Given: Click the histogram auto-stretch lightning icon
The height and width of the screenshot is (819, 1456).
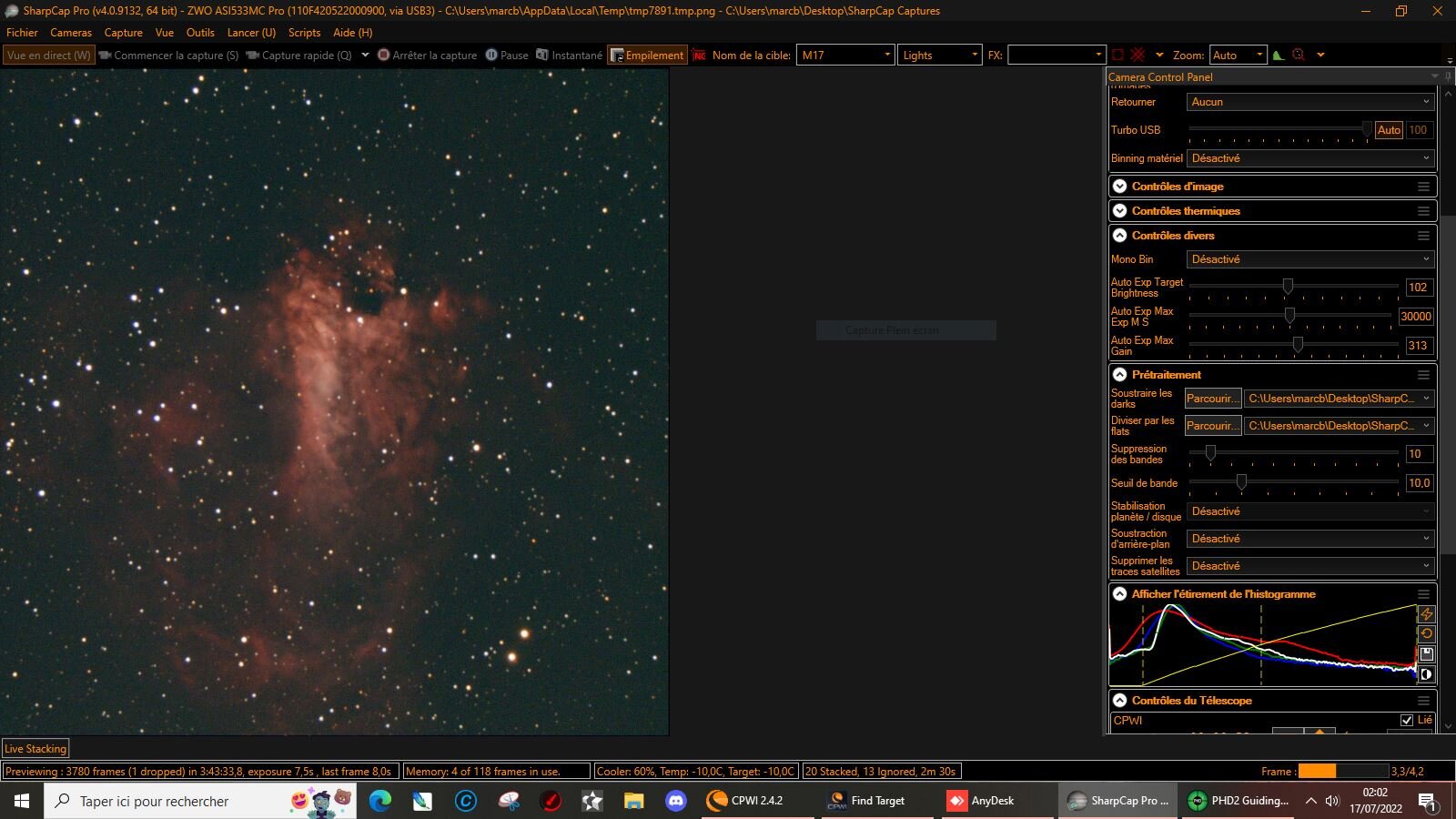Looking at the screenshot, I should [1426, 614].
